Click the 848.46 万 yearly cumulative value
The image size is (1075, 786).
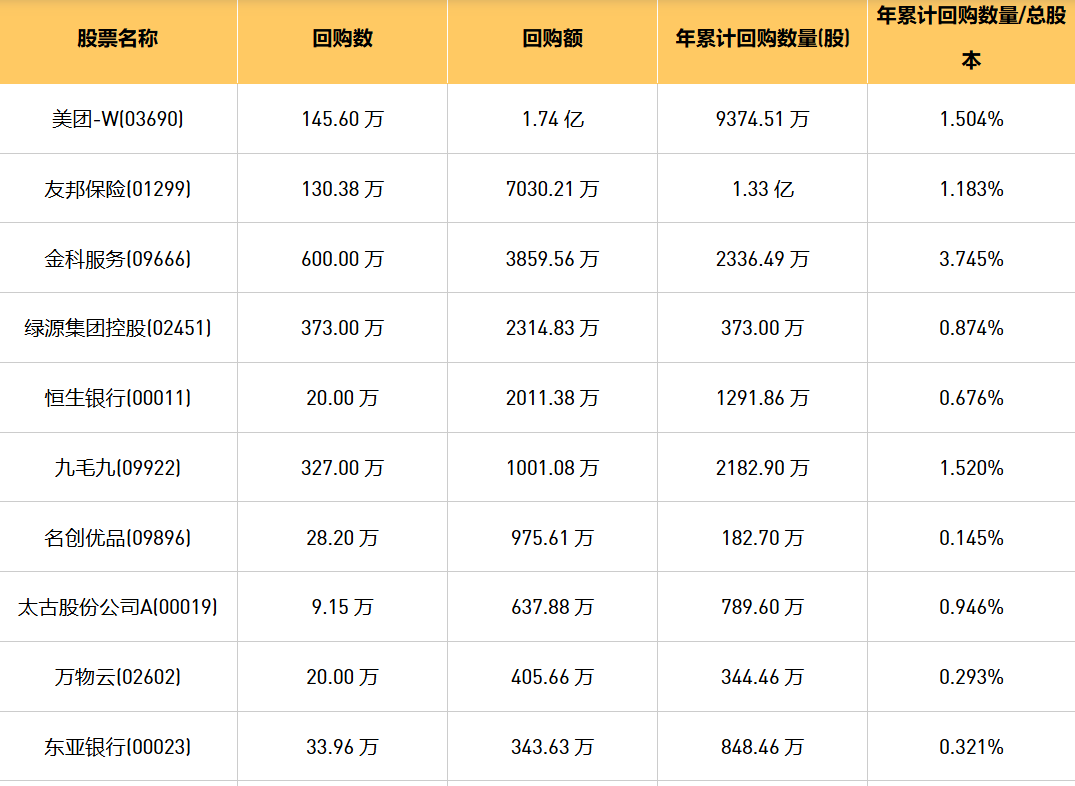coord(762,748)
